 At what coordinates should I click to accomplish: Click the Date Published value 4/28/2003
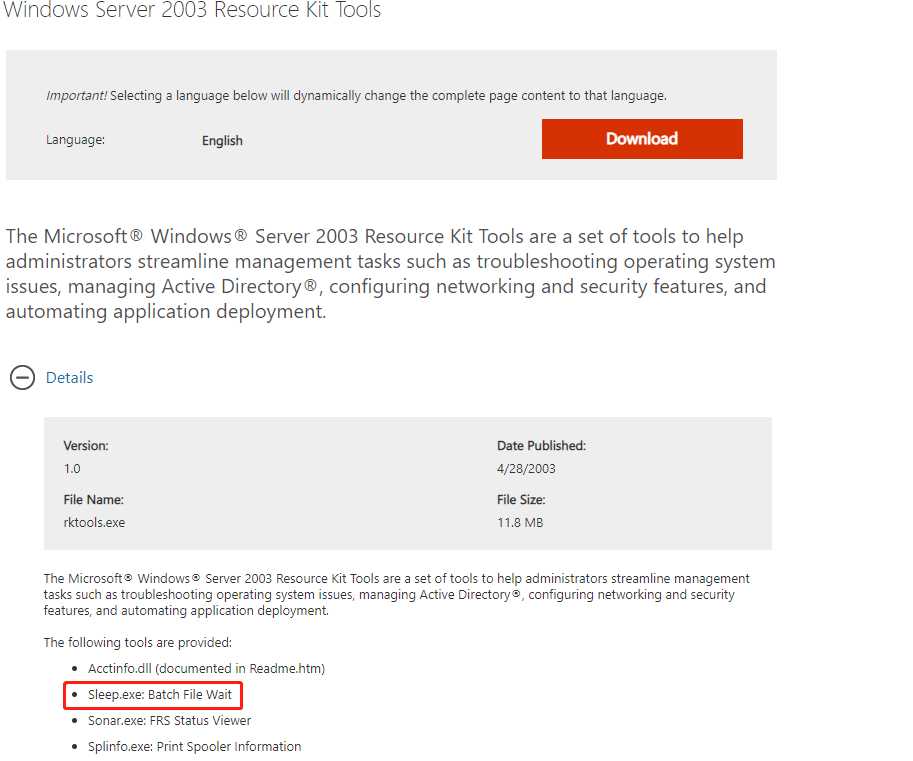[526, 469]
